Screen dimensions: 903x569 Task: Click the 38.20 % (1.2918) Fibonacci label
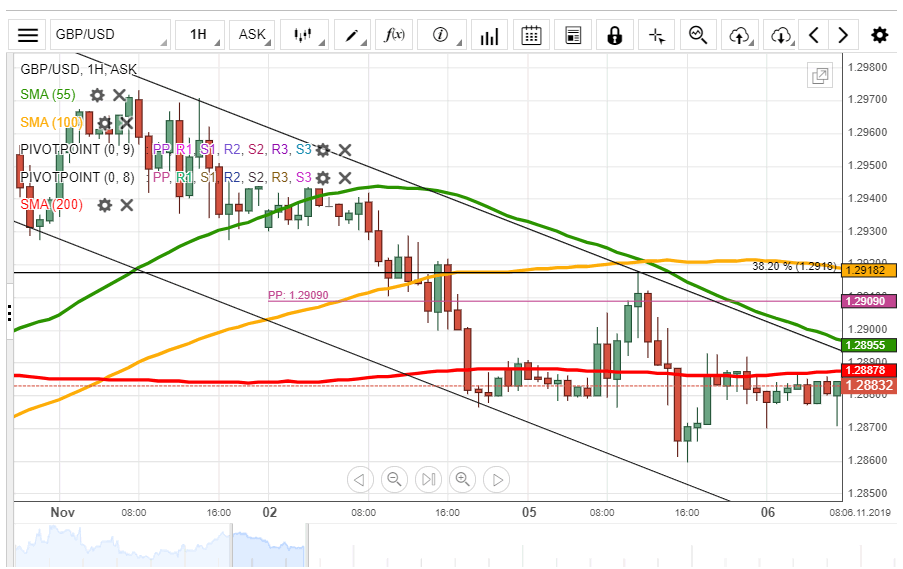794,266
